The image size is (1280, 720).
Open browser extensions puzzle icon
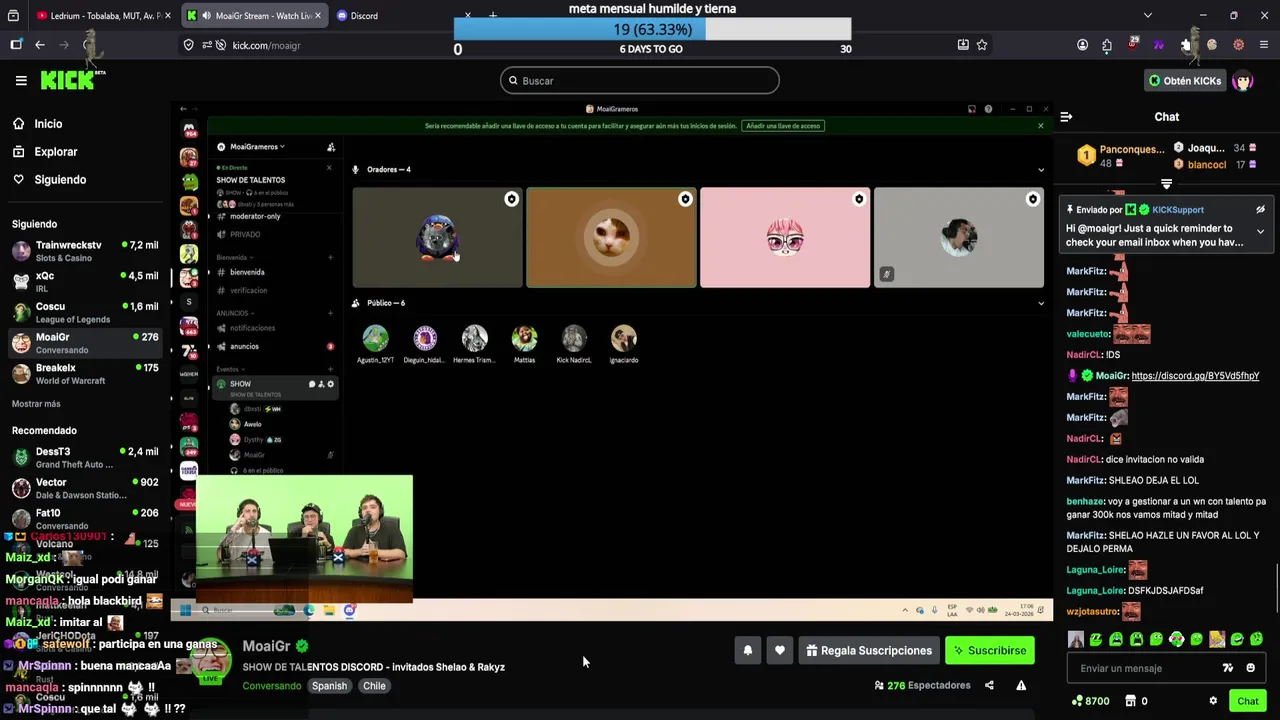(x=1107, y=45)
